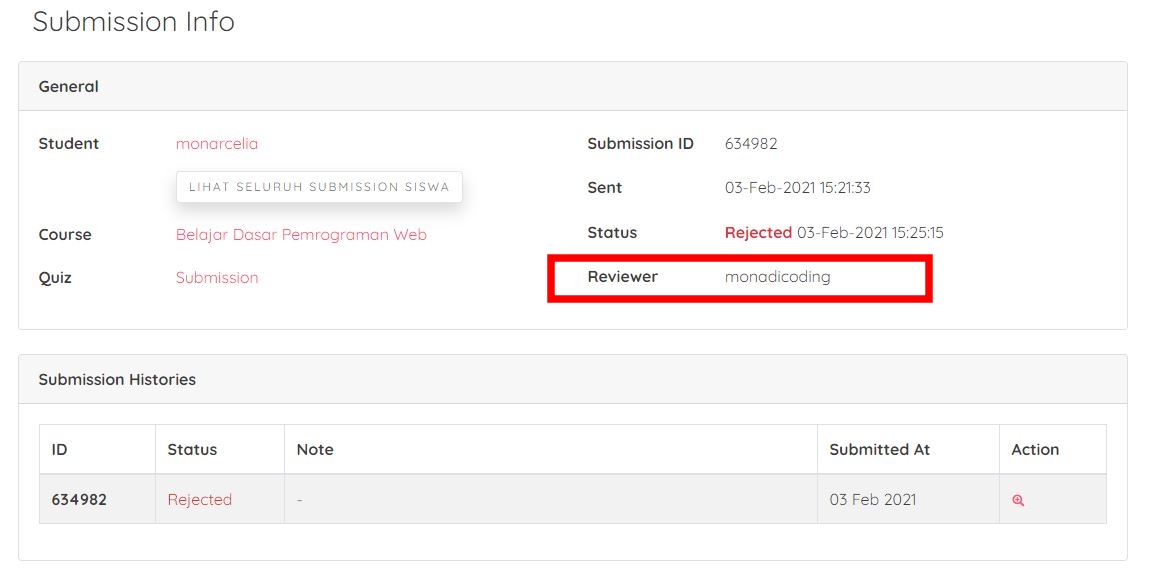Select the General section header

68,86
